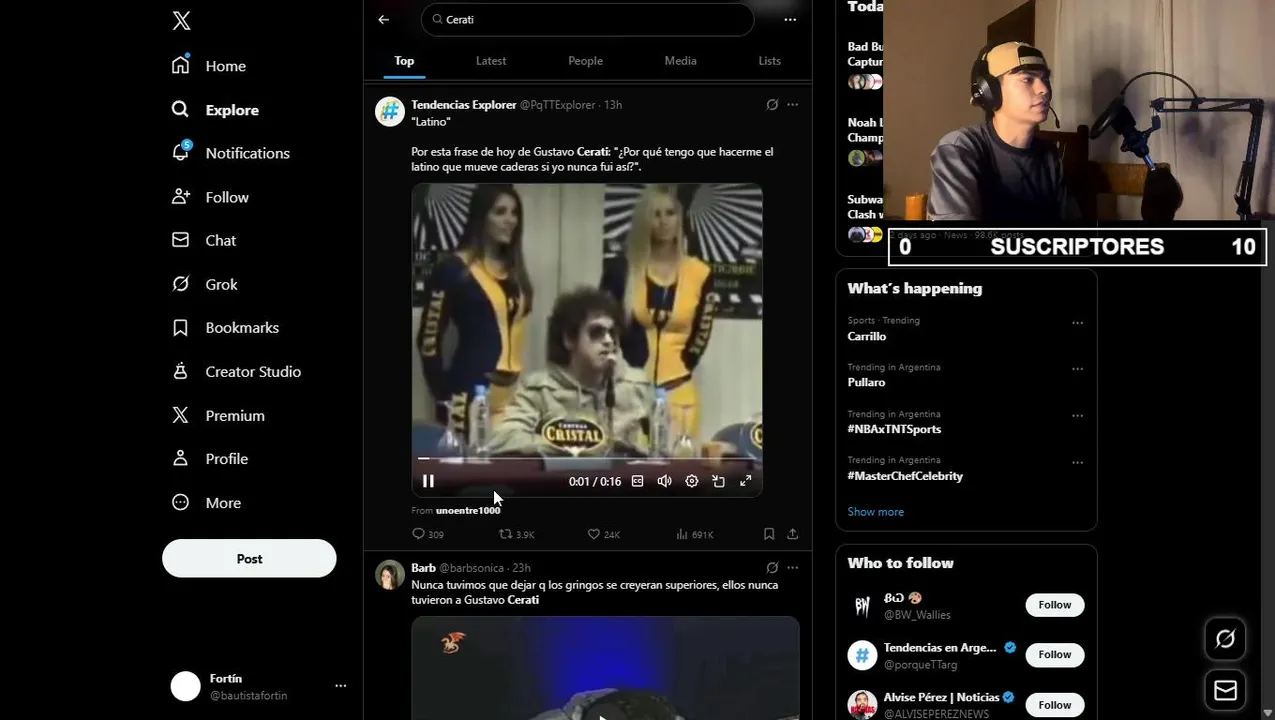Image resolution: width=1275 pixels, height=720 pixels.
Task: Toggle picture-in-picture on the video
Action: point(718,481)
